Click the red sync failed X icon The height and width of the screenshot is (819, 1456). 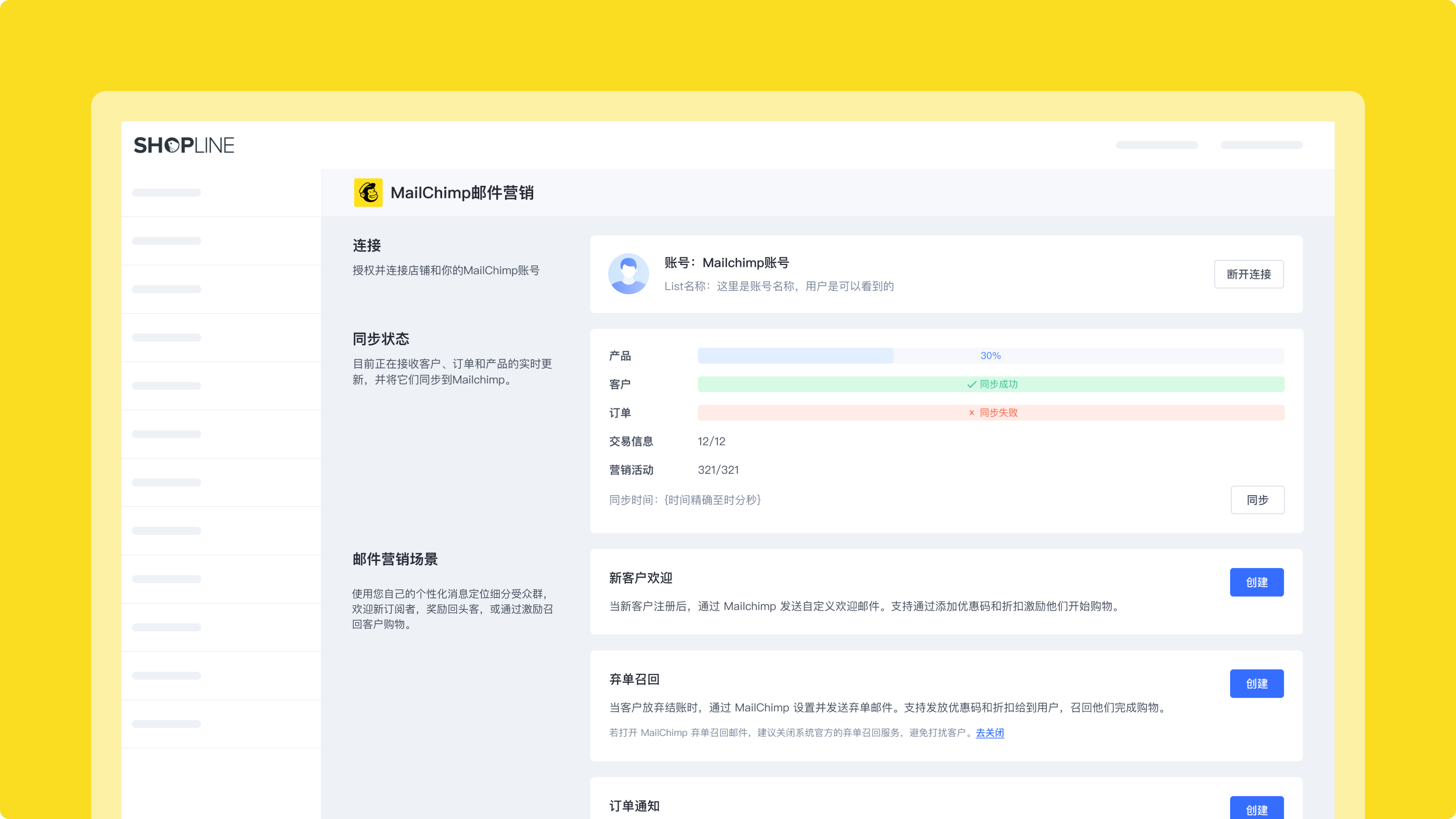click(971, 413)
